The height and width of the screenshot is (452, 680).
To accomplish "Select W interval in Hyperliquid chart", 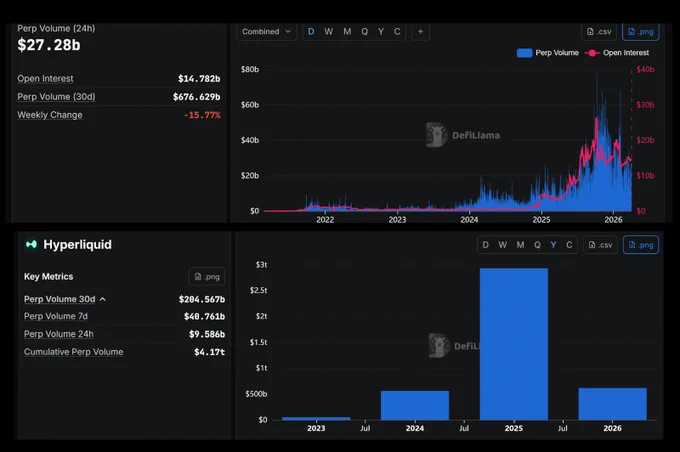I will pyautogui.click(x=503, y=245).
